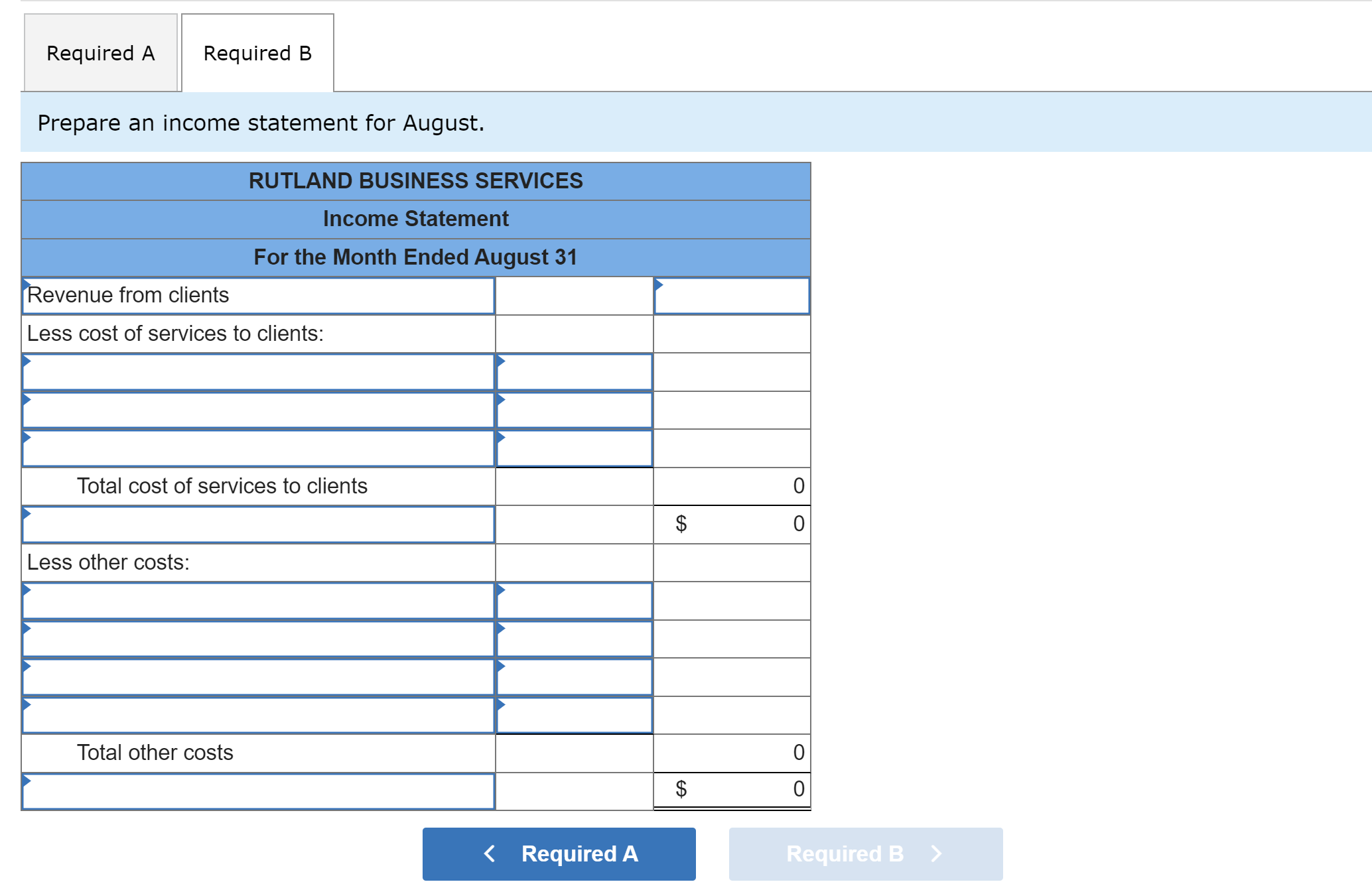Click the amount field beside the first cost item
1372x884 pixels.
coord(575,371)
